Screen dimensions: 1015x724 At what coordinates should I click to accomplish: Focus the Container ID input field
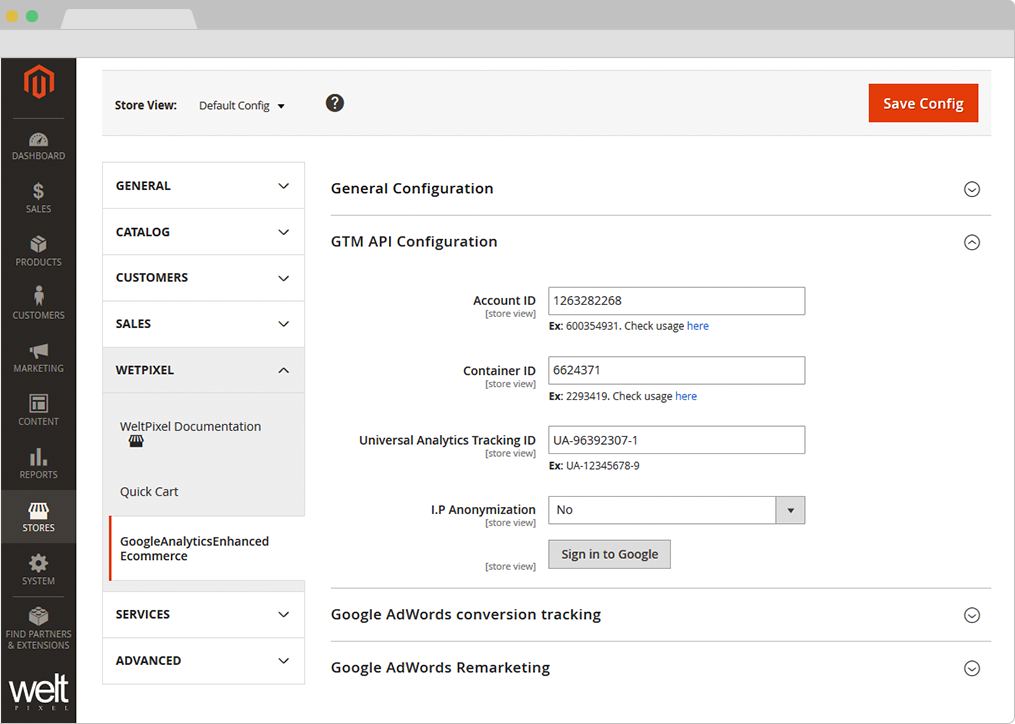[676, 370]
